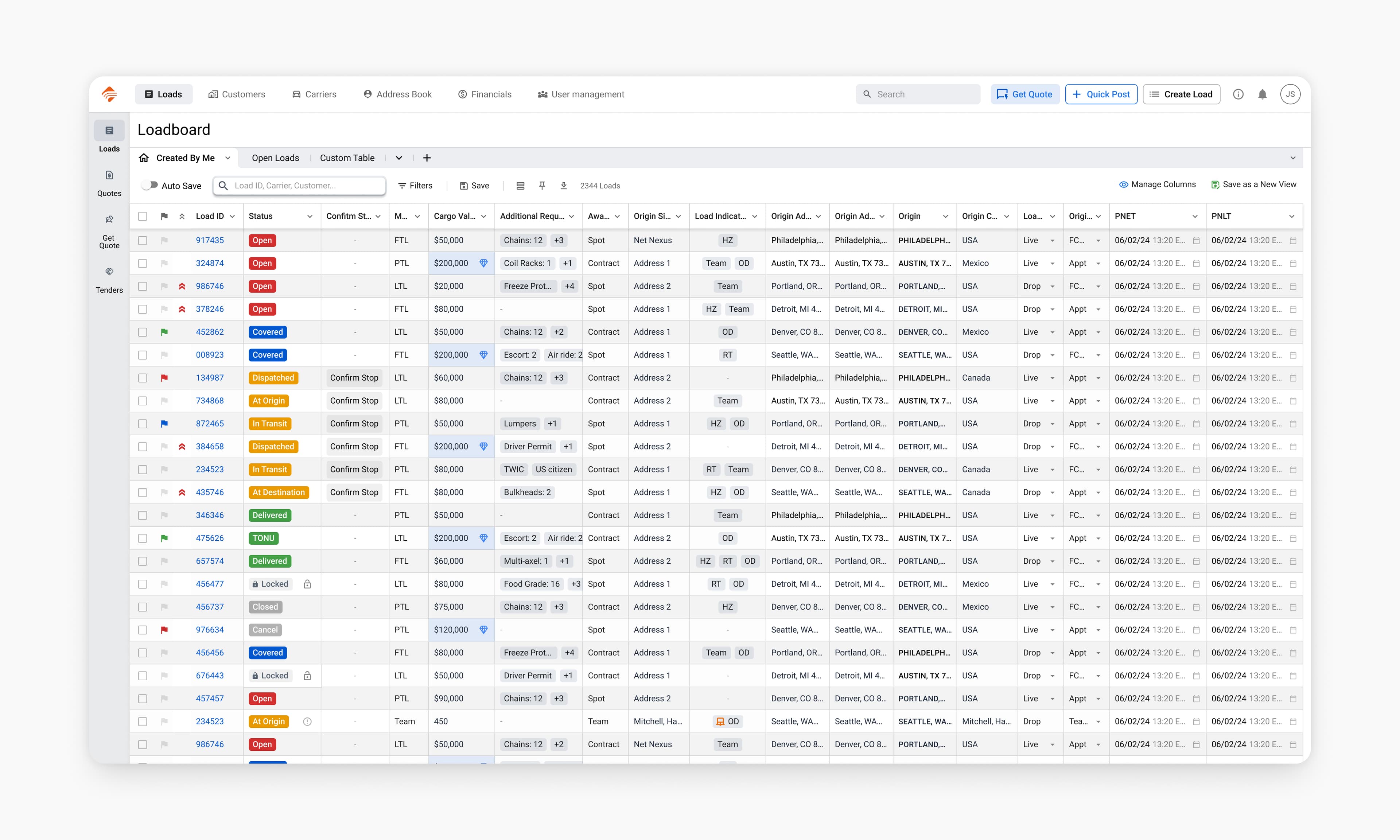Collapse the view bar chevron on the right
Screen dimensions: 1400x840
(x=1293, y=158)
